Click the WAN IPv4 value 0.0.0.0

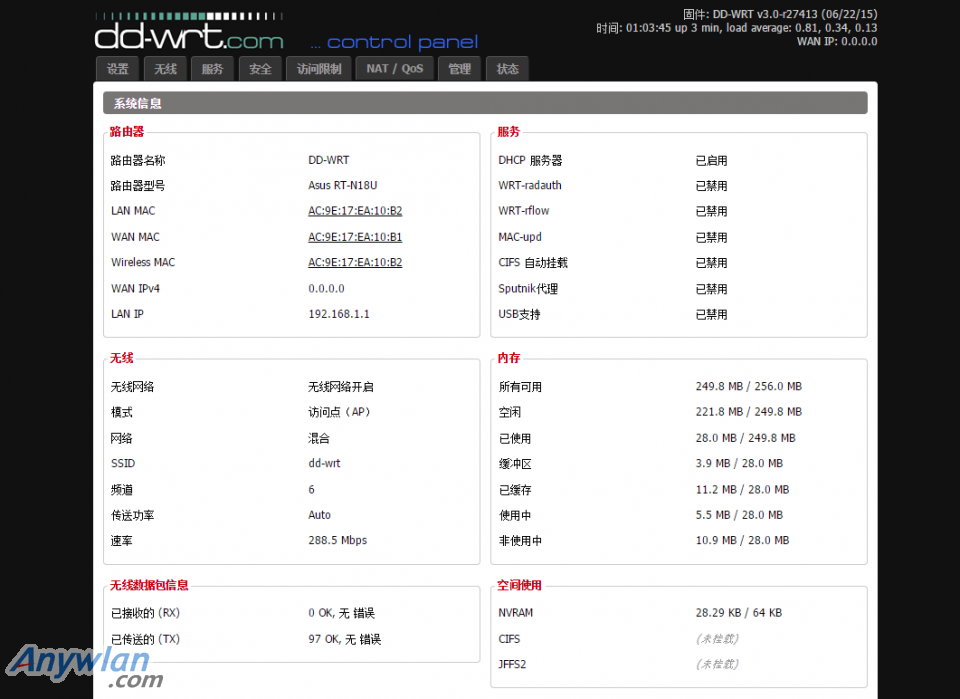pos(326,288)
